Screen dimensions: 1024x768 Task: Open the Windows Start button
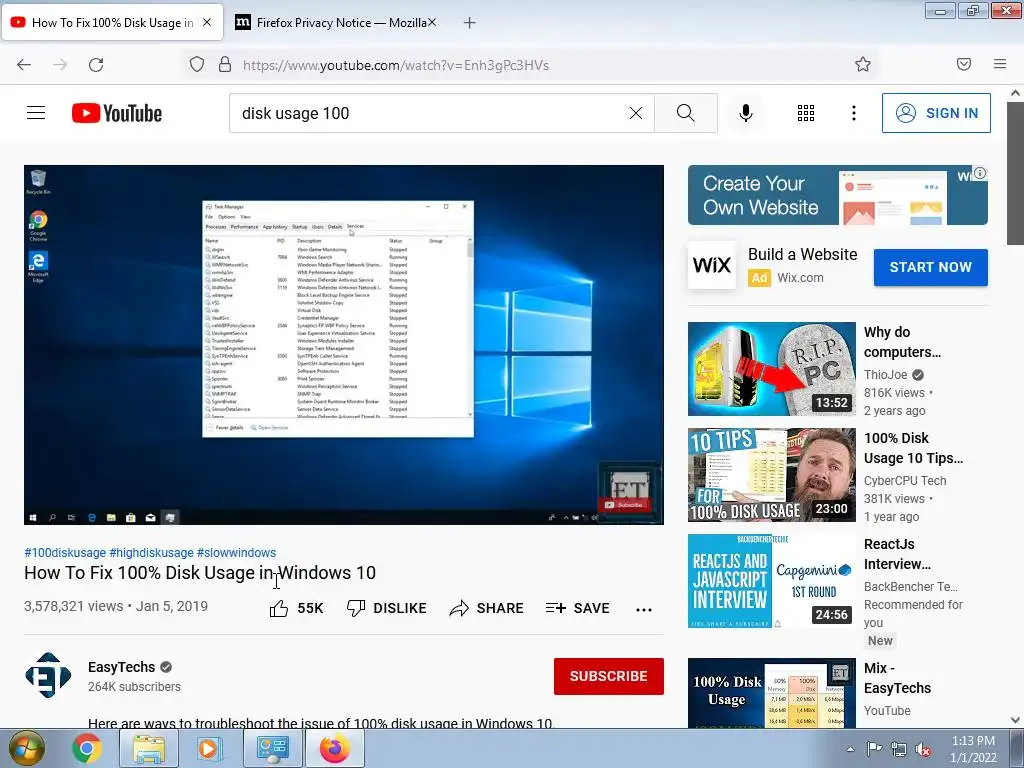coord(26,748)
